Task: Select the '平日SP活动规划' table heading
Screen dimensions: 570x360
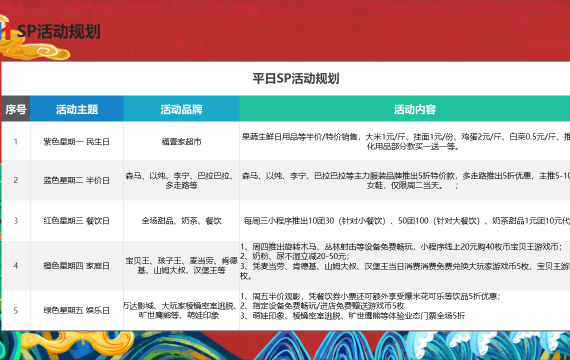Action: point(296,79)
